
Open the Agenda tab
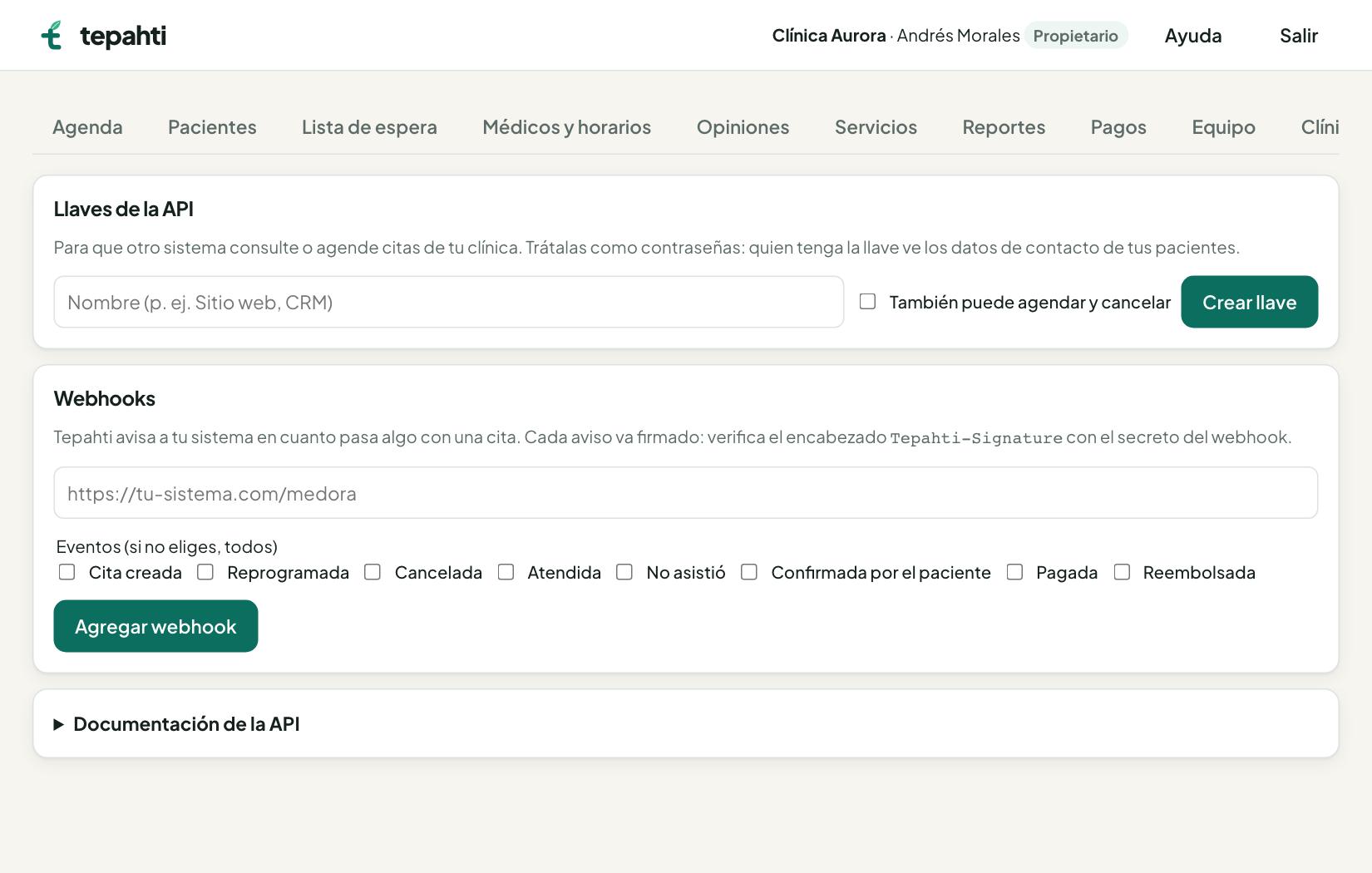87,127
